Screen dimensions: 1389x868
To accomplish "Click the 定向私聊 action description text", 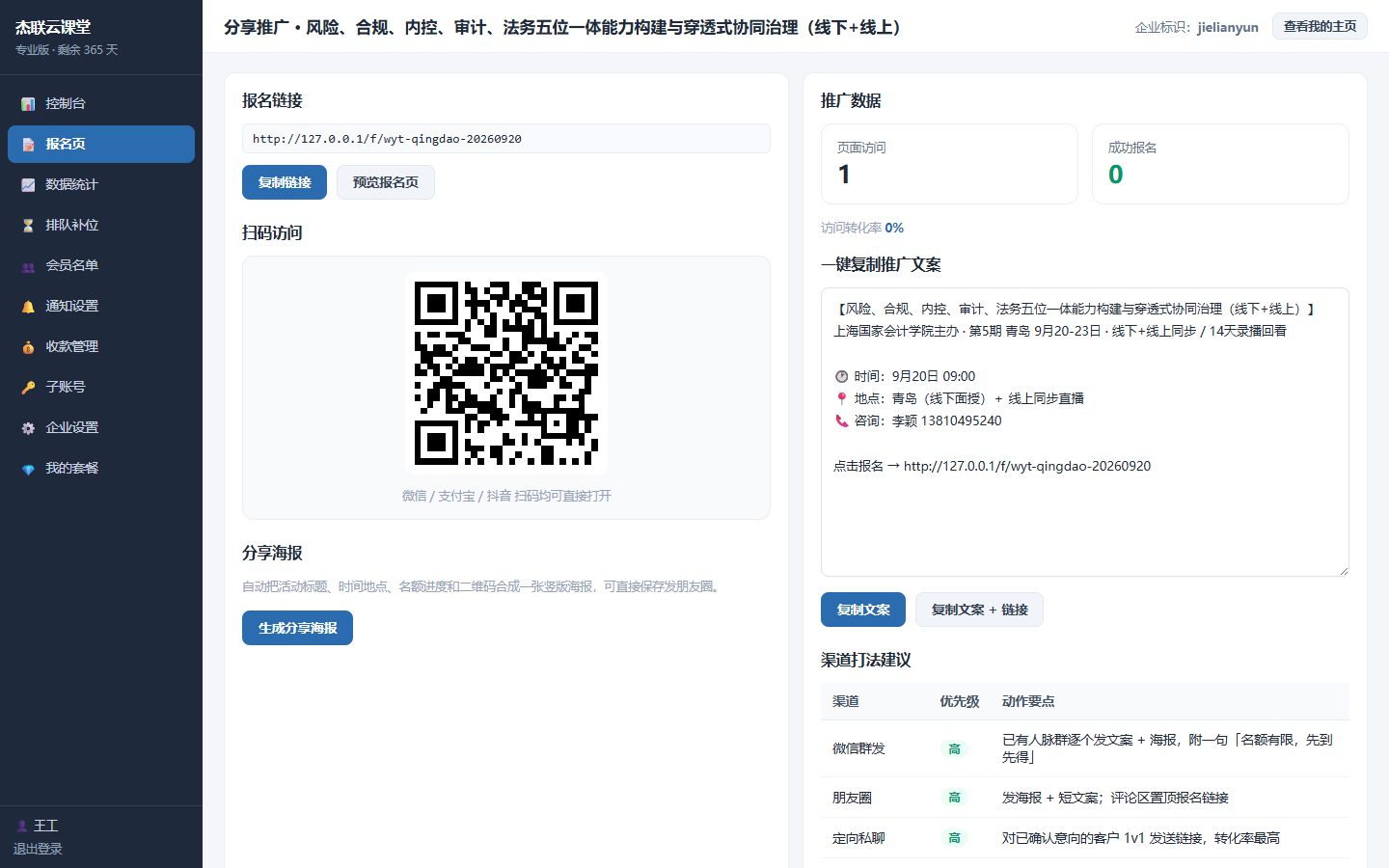I will coord(1141,838).
